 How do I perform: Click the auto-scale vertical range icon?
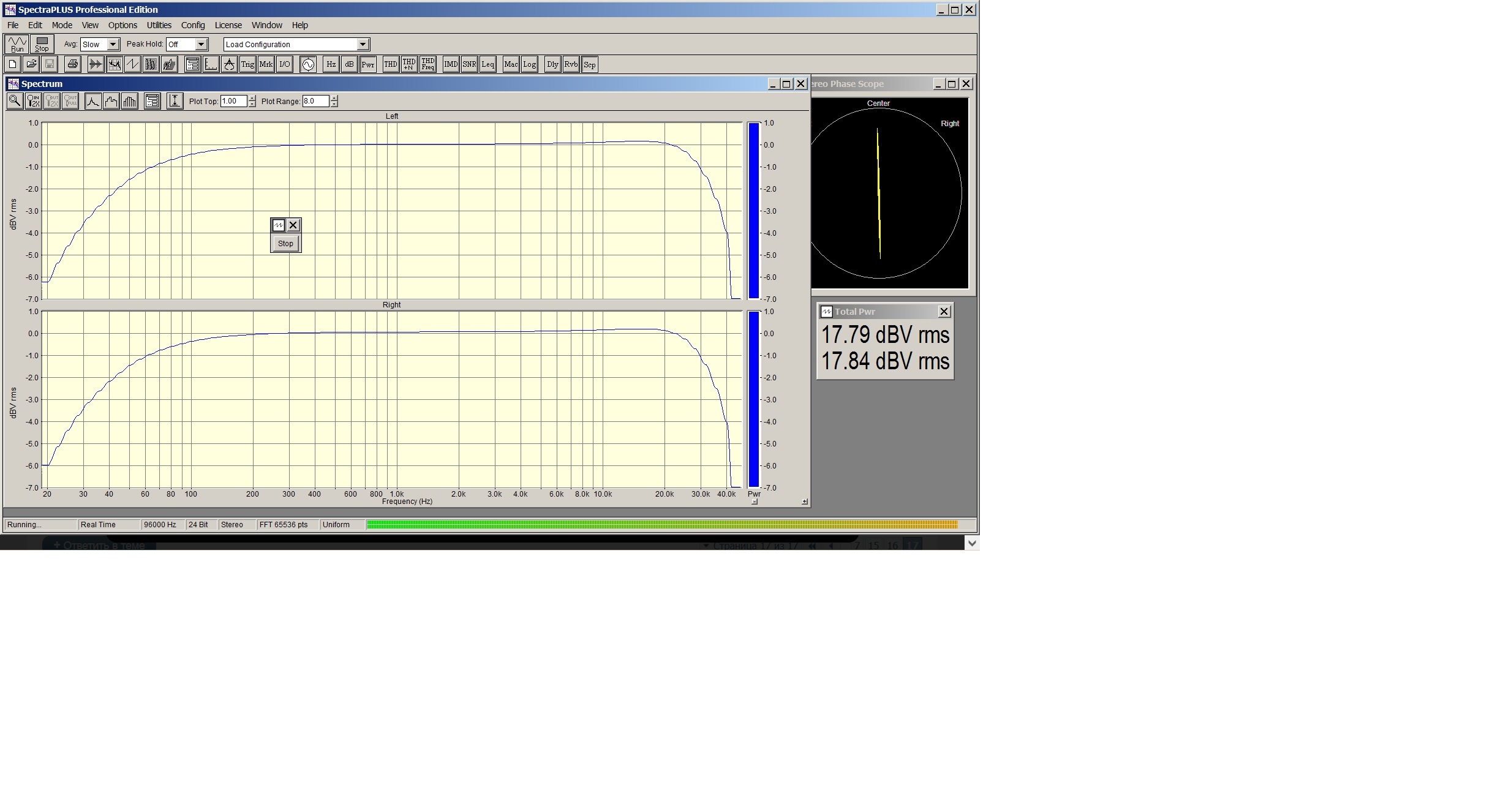[175, 101]
